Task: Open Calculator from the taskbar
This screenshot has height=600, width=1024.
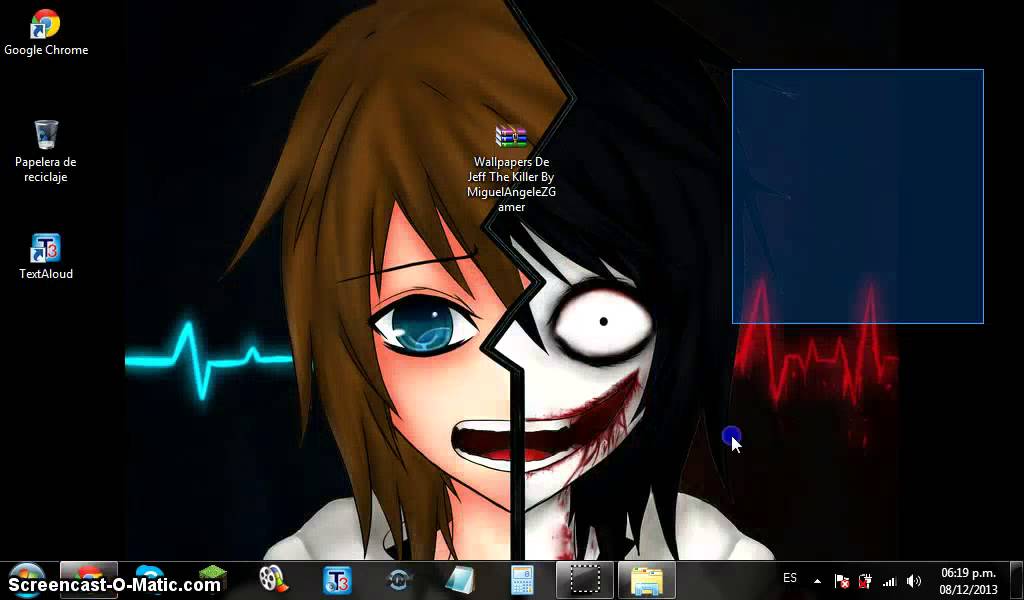Action: coord(522,580)
